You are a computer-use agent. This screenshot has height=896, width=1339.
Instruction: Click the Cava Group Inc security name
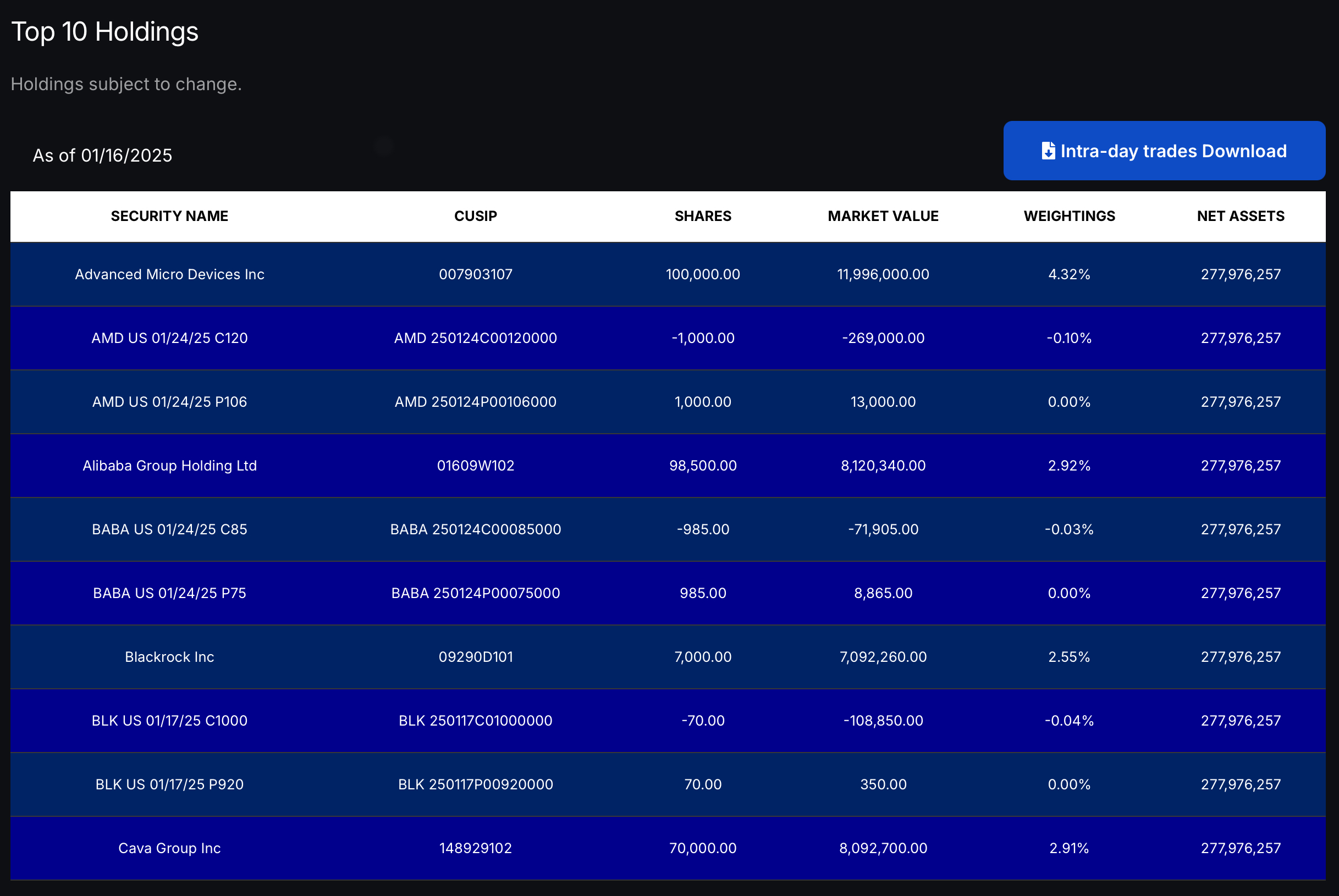(x=169, y=848)
